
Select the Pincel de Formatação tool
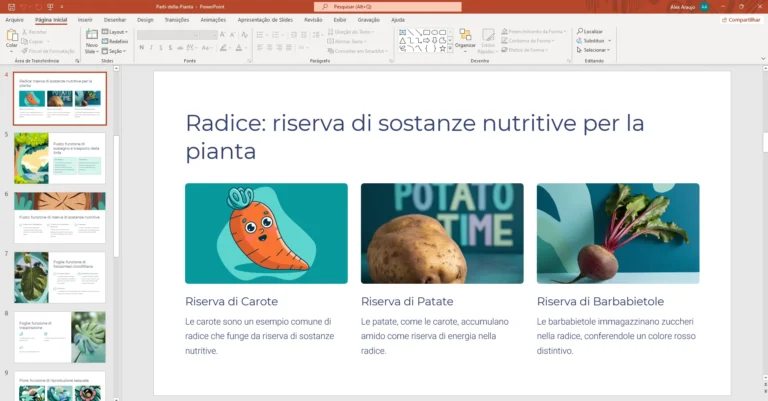coord(48,50)
